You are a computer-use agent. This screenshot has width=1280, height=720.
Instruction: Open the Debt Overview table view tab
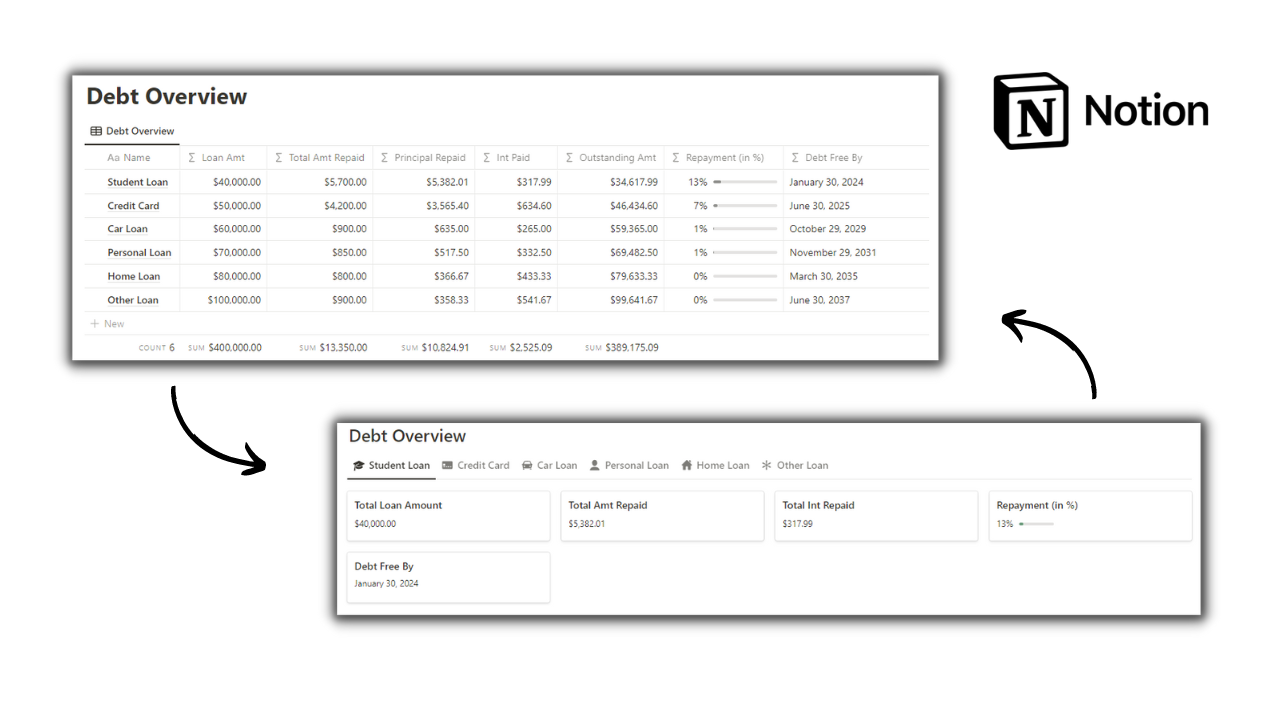coord(132,131)
